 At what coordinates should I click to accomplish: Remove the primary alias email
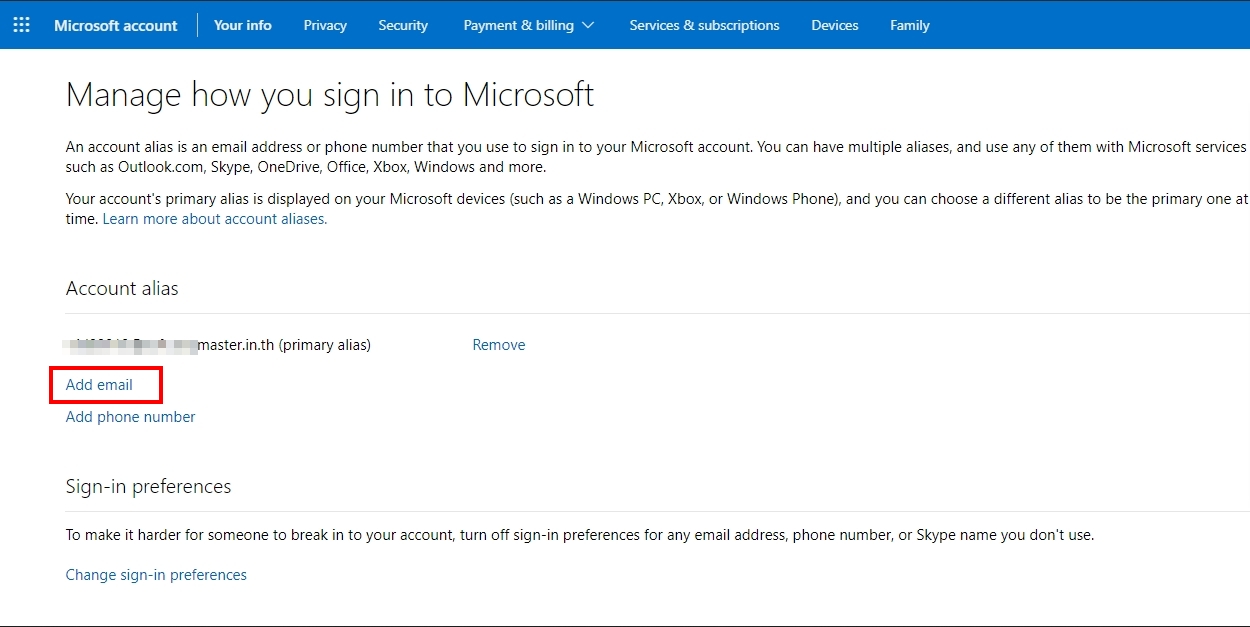tap(498, 345)
